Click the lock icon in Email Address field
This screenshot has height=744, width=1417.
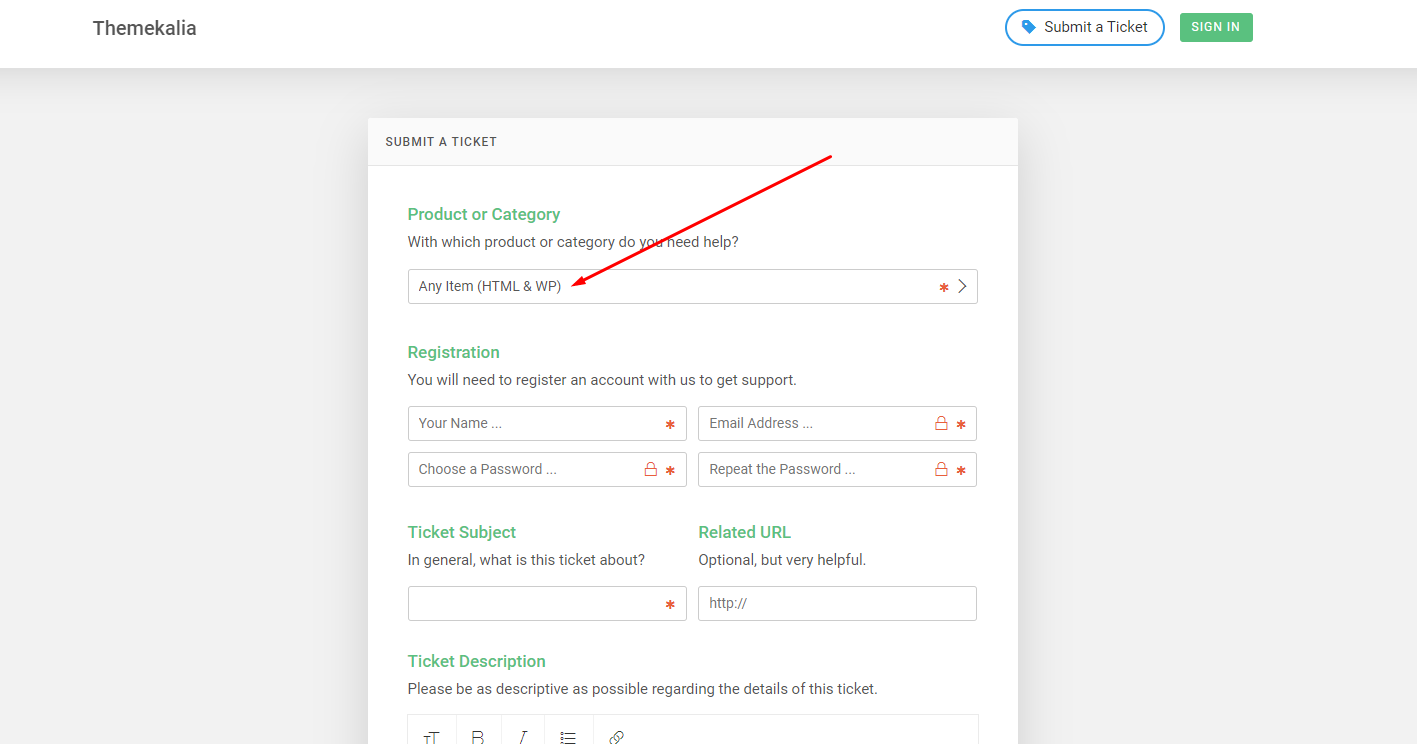(941, 423)
